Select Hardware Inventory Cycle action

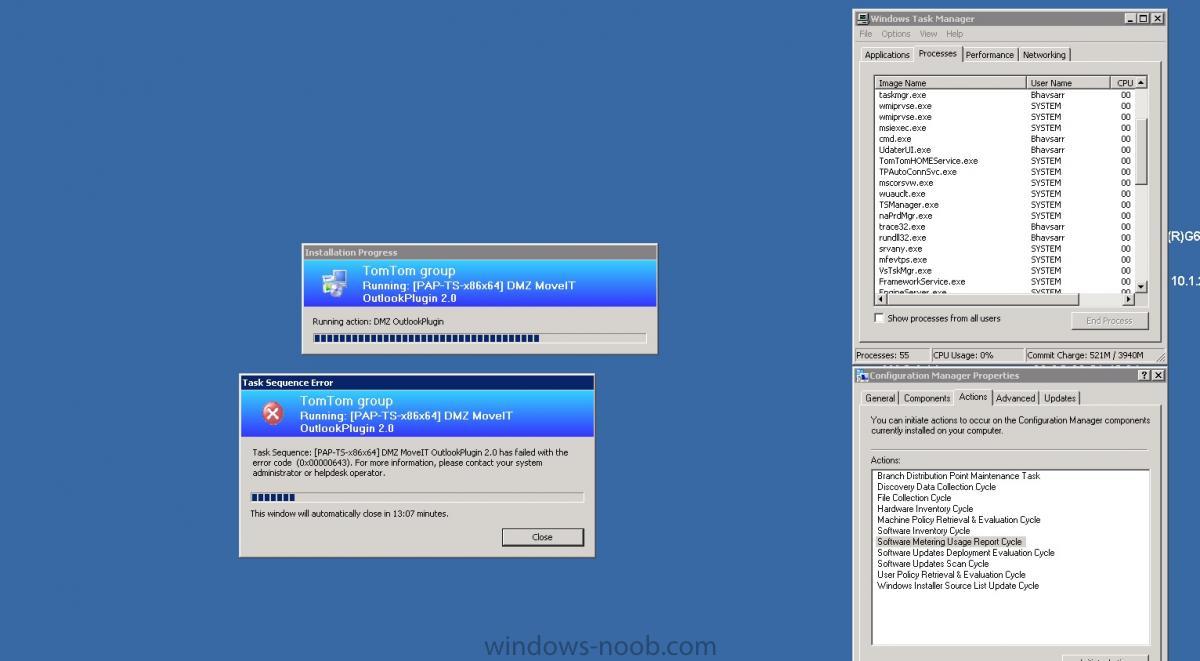pos(925,509)
